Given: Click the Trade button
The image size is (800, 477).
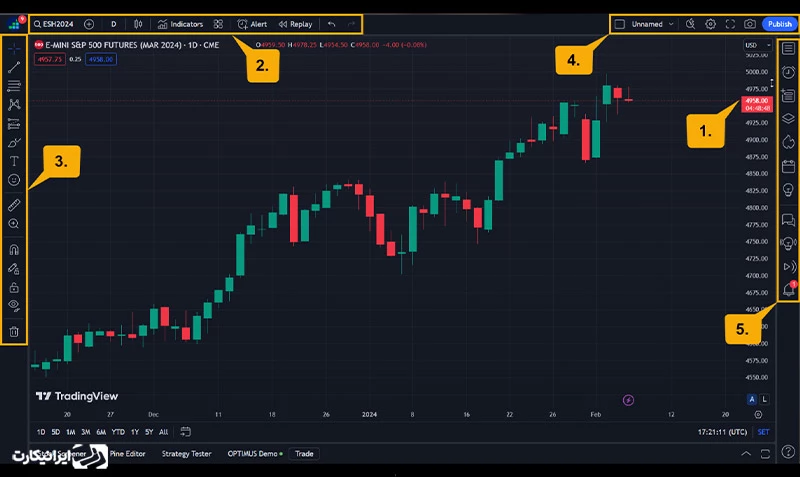Looking at the screenshot, I should pos(304,454).
